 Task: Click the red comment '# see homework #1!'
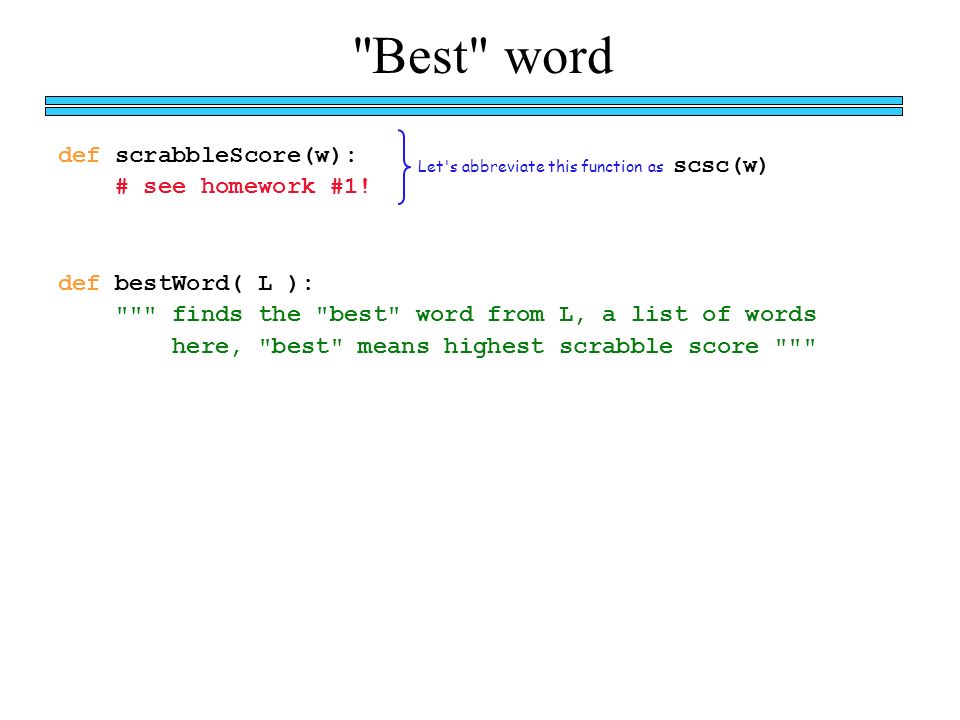coord(242,186)
